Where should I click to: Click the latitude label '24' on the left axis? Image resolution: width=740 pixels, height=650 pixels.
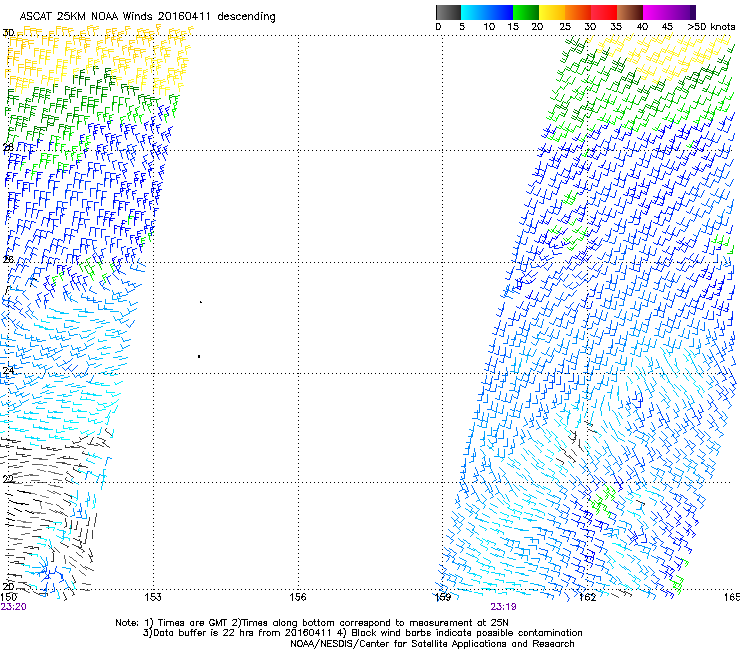[8, 370]
